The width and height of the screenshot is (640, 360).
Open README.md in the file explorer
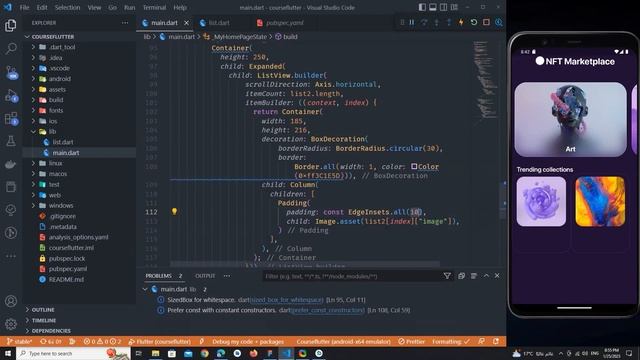click(x=66, y=280)
